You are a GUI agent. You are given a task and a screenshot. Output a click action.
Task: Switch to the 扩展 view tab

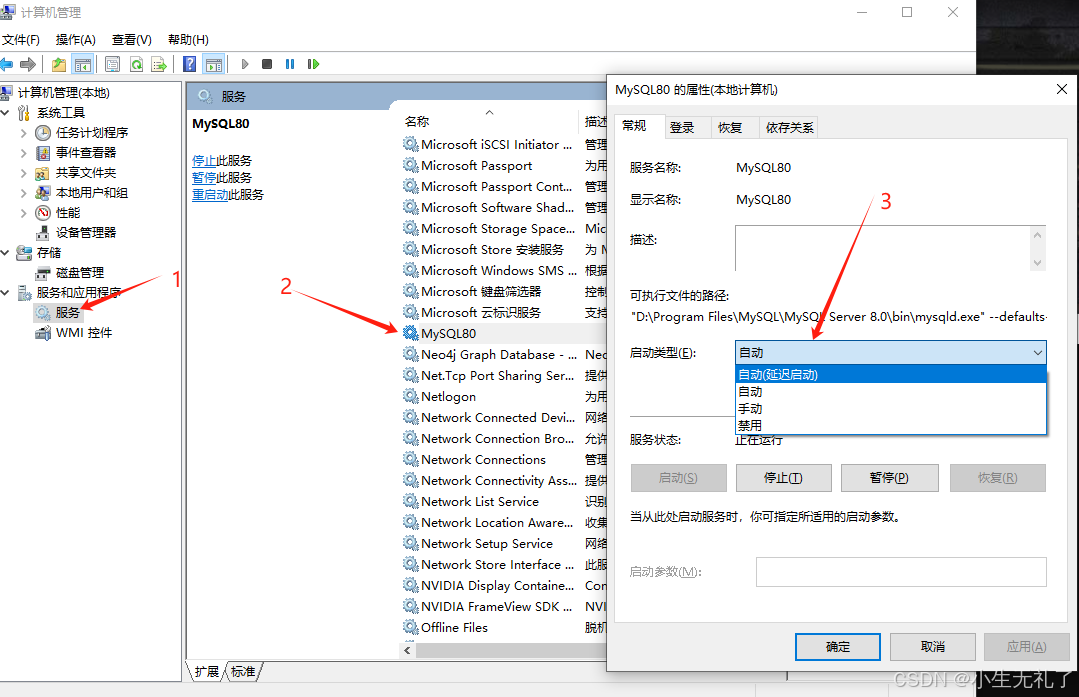coord(206,671)
